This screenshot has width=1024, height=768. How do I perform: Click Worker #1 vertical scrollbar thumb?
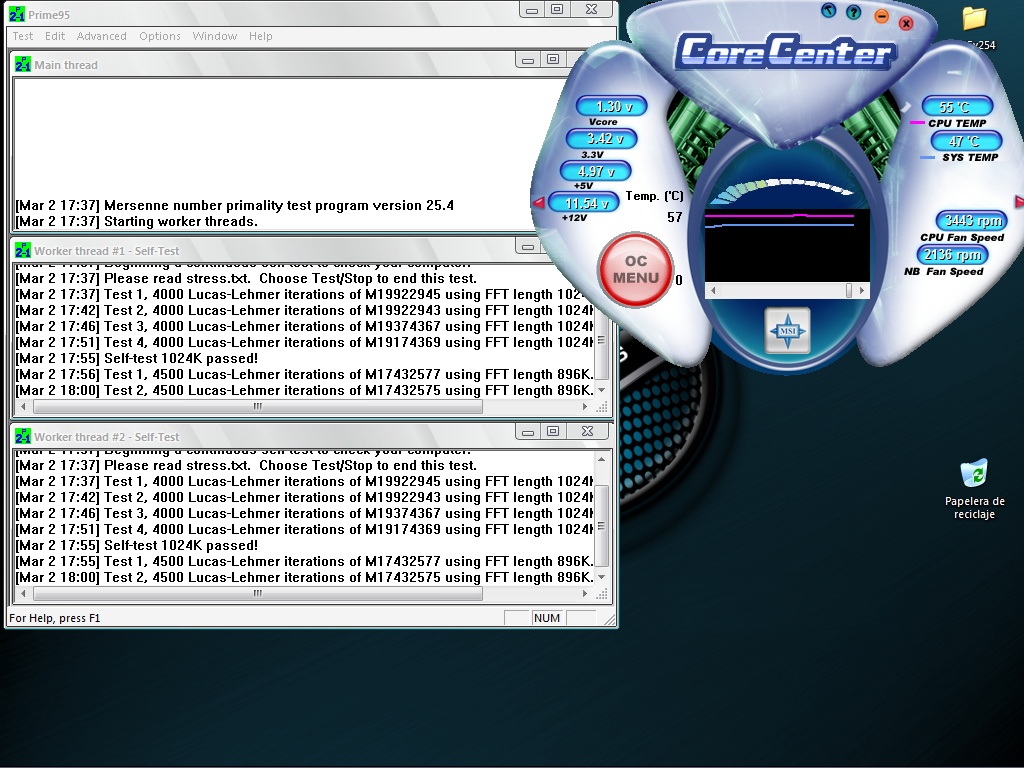point(601,340)
